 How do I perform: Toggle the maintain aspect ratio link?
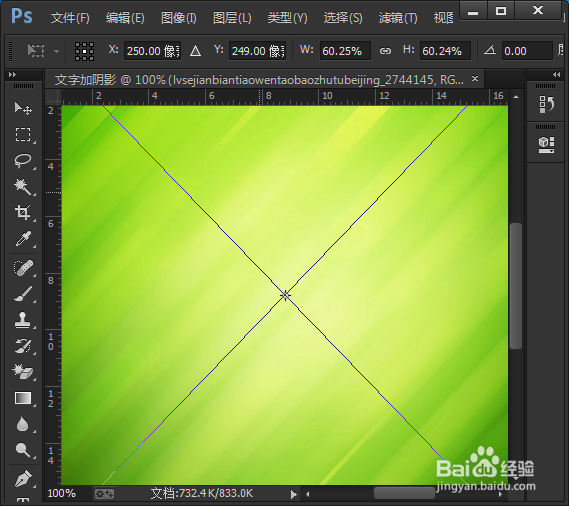(385, 51)
